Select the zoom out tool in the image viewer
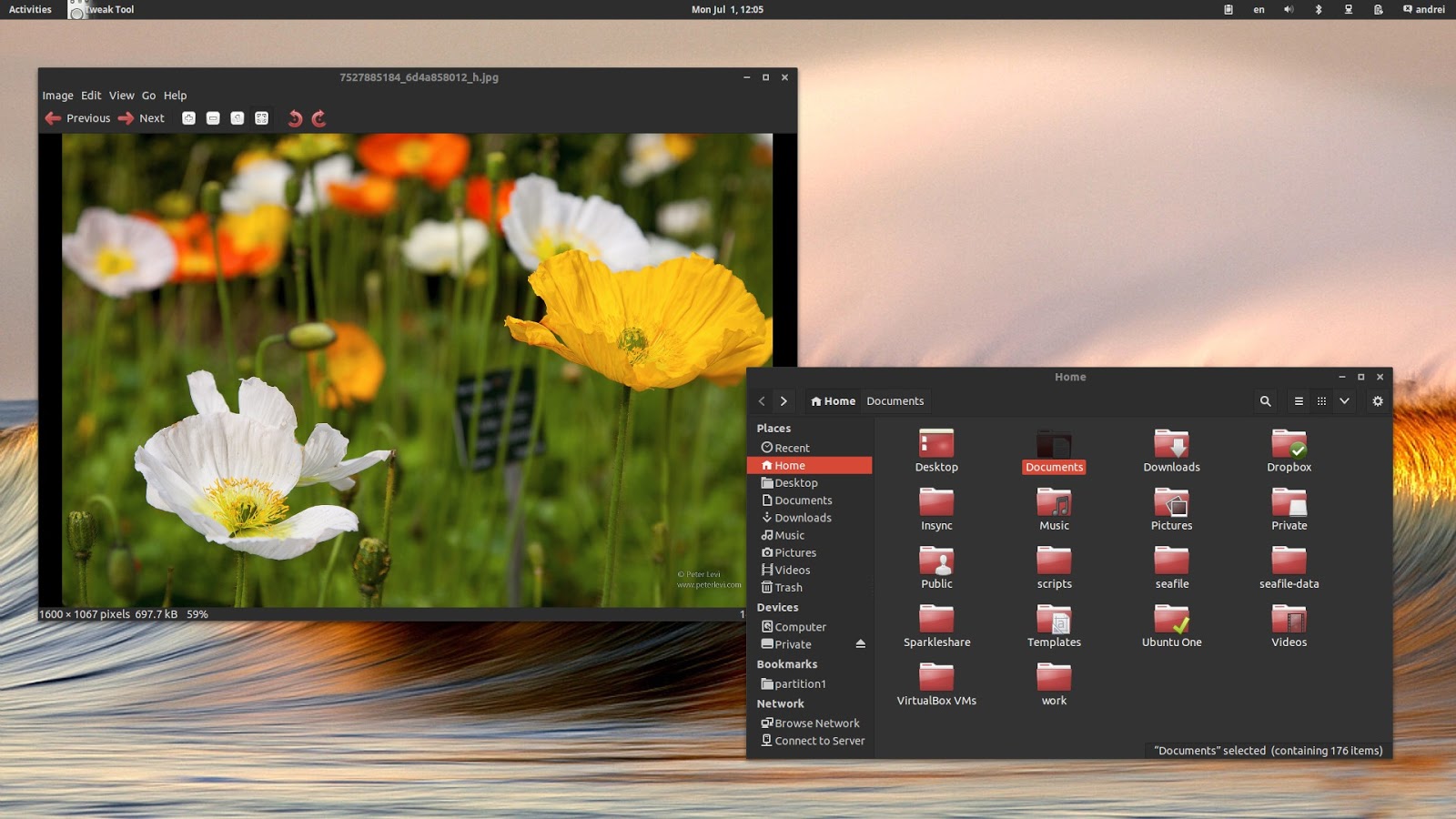This screenshot has width=1456, height=819. pyautogui.click(x=213, y=117)
